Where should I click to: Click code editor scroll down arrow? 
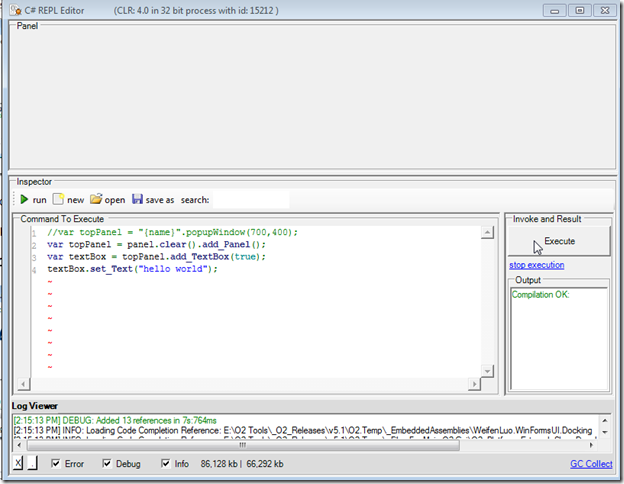click(487, 371)
